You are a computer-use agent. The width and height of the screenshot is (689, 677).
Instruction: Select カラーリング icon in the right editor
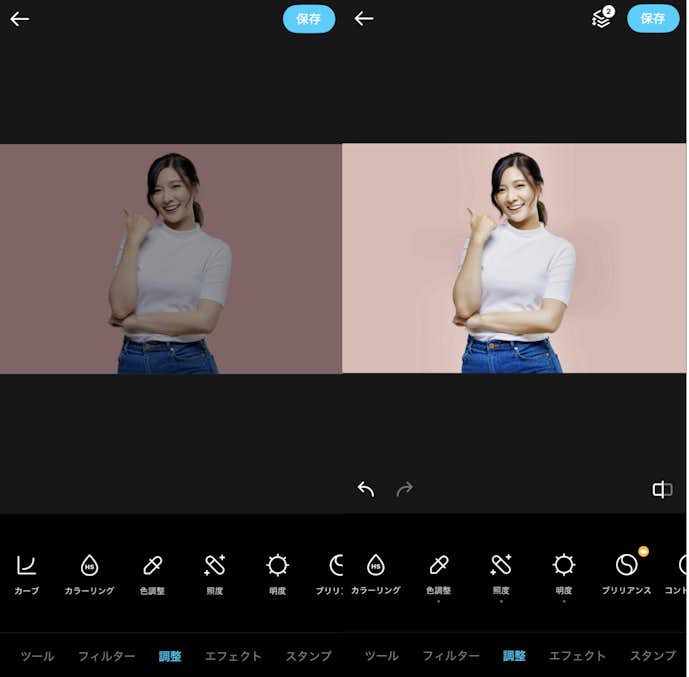pyautogui.click(x=376, y=566)
